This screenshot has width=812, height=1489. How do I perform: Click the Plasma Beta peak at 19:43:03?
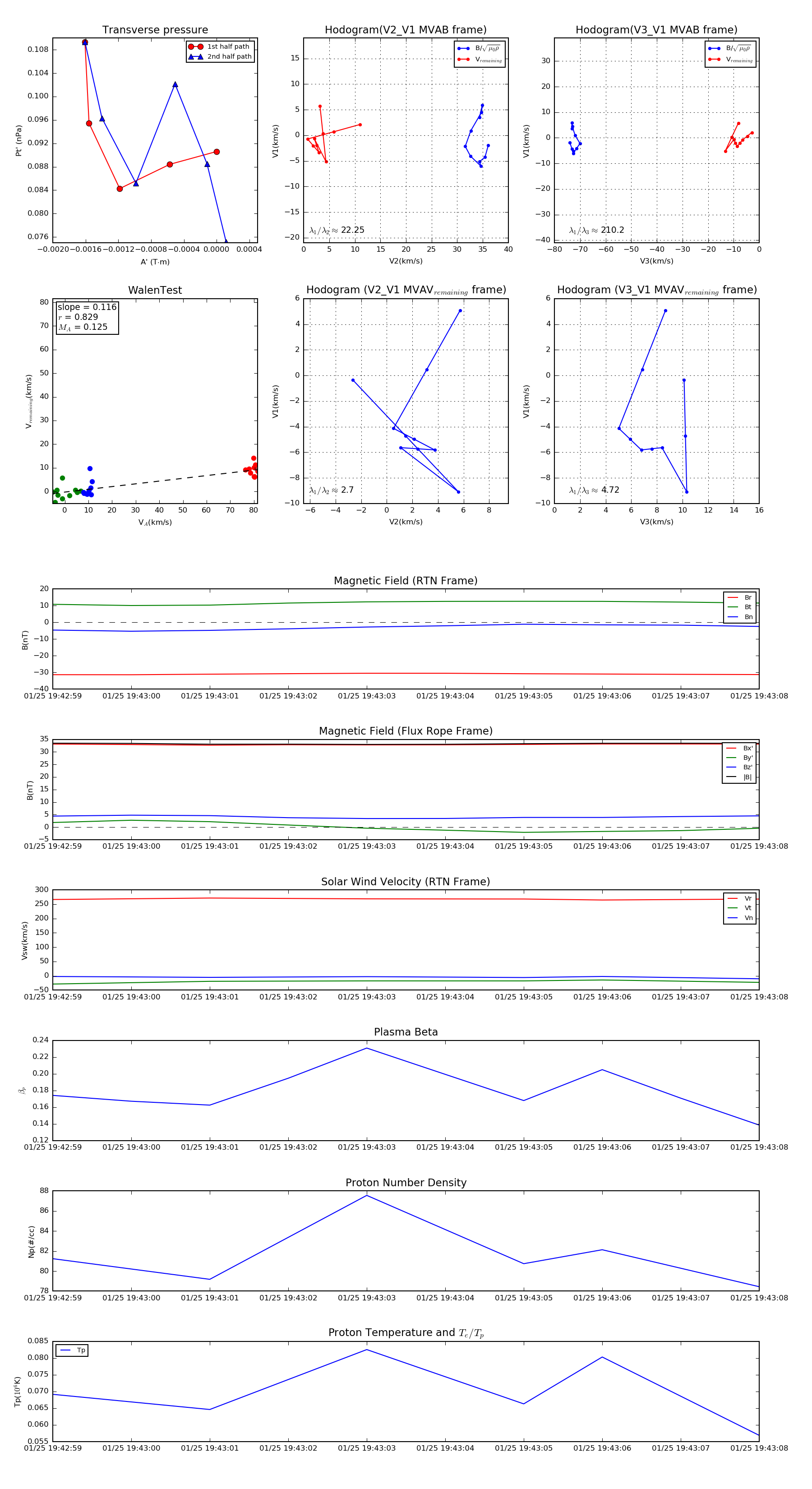(366, 1048)
